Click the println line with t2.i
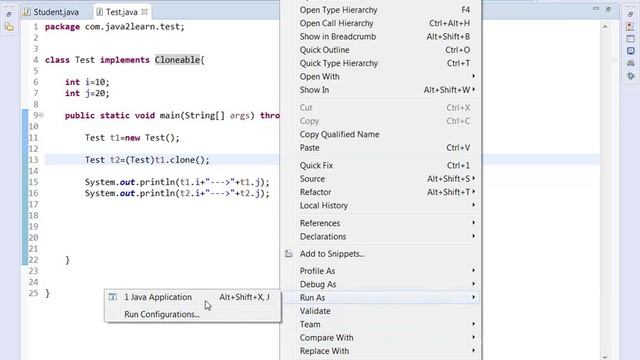The height and width of the screenshot is (360, 640). click(x=177, y=193)
